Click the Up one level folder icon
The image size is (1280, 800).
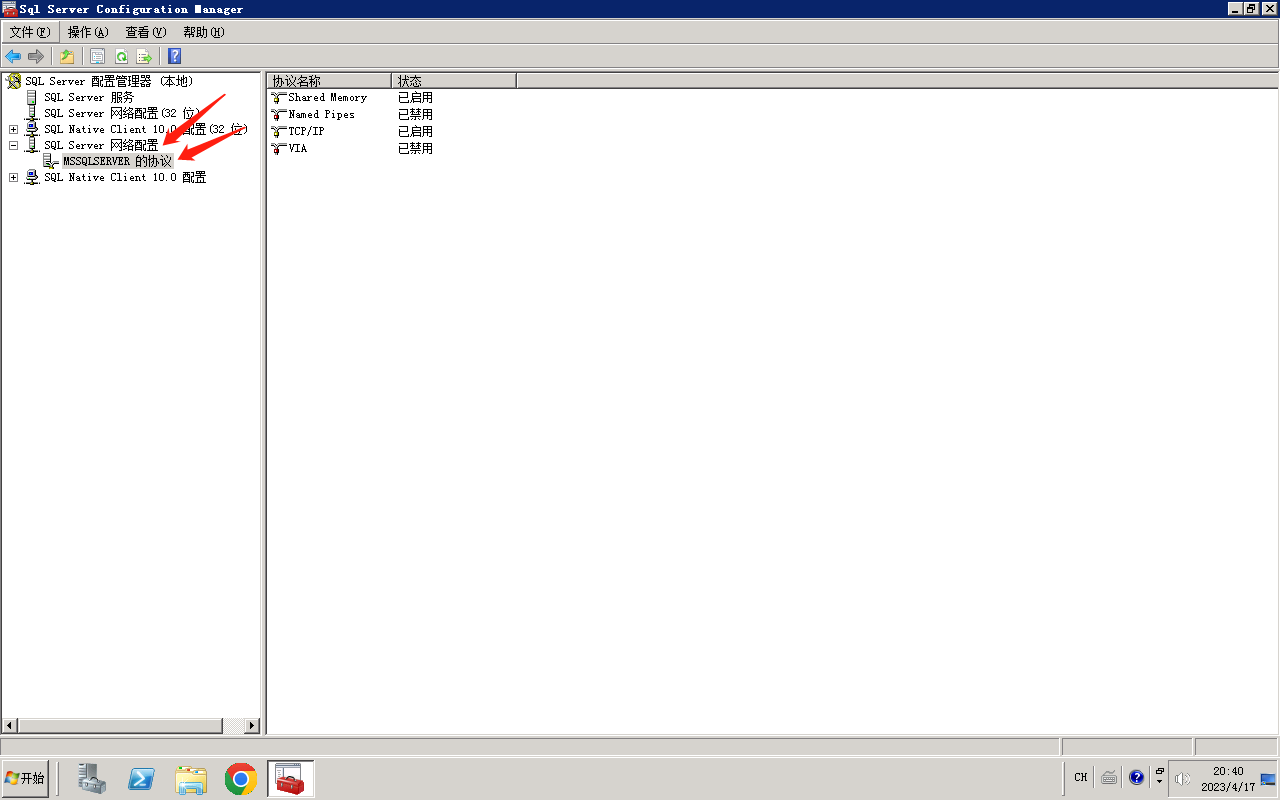[x=67, y=57]
